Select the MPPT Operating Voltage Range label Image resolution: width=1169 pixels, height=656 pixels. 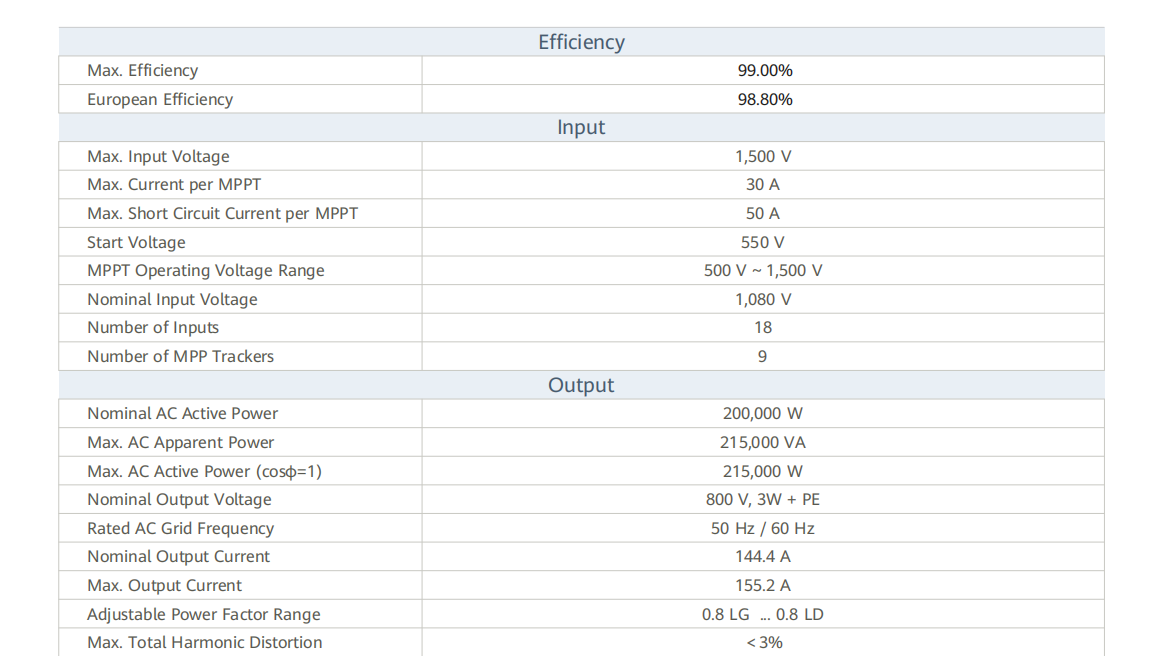(206, 271)
